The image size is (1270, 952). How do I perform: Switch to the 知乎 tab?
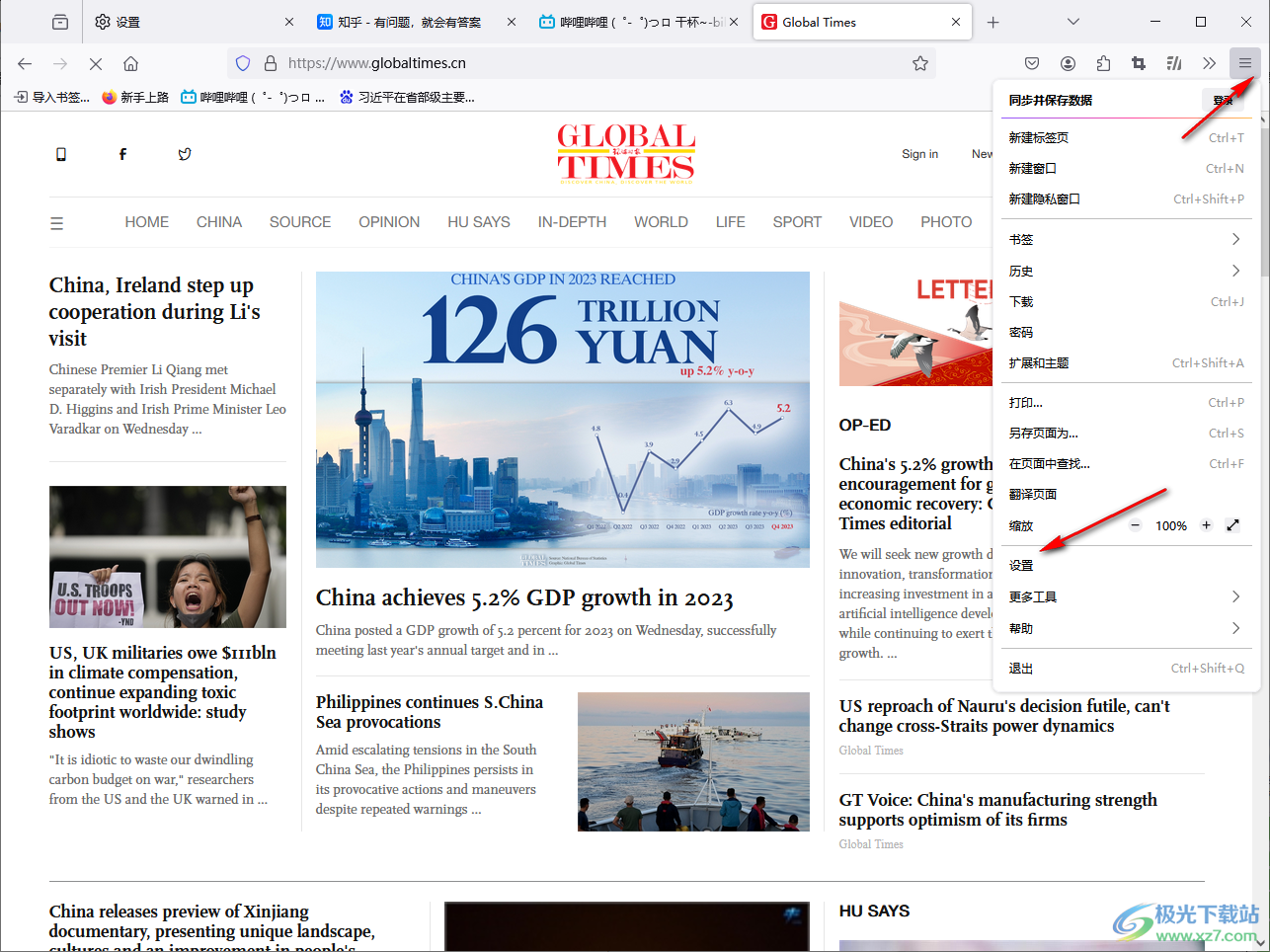tap(415, 22)
